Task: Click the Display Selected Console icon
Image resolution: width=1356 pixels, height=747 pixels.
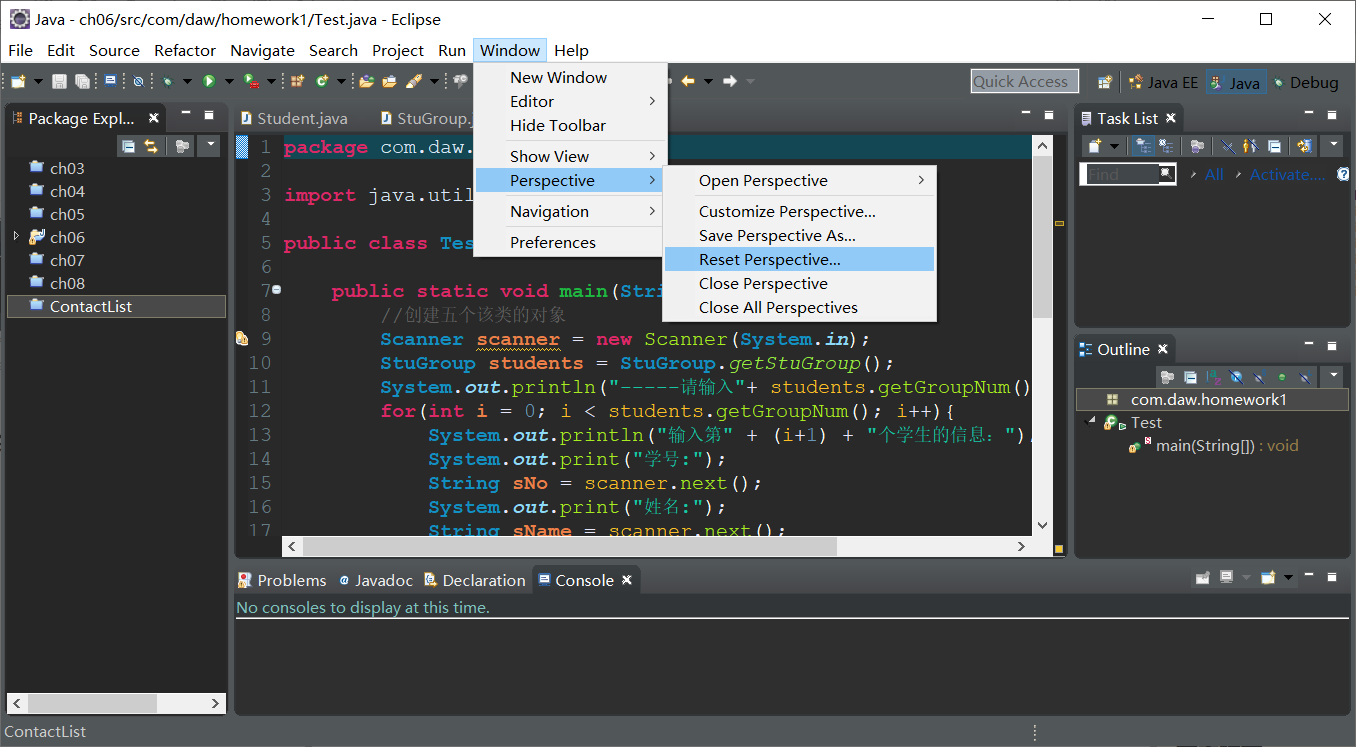Action: pyautogui.click(x=1227, y=578)
